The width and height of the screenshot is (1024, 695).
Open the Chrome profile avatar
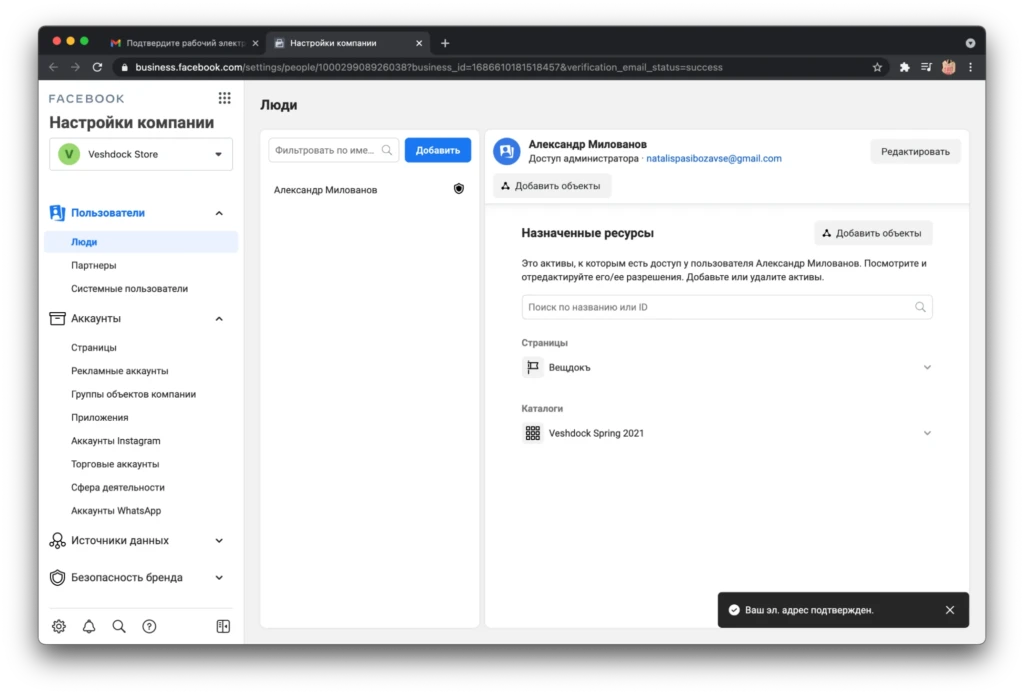(949, 67)
